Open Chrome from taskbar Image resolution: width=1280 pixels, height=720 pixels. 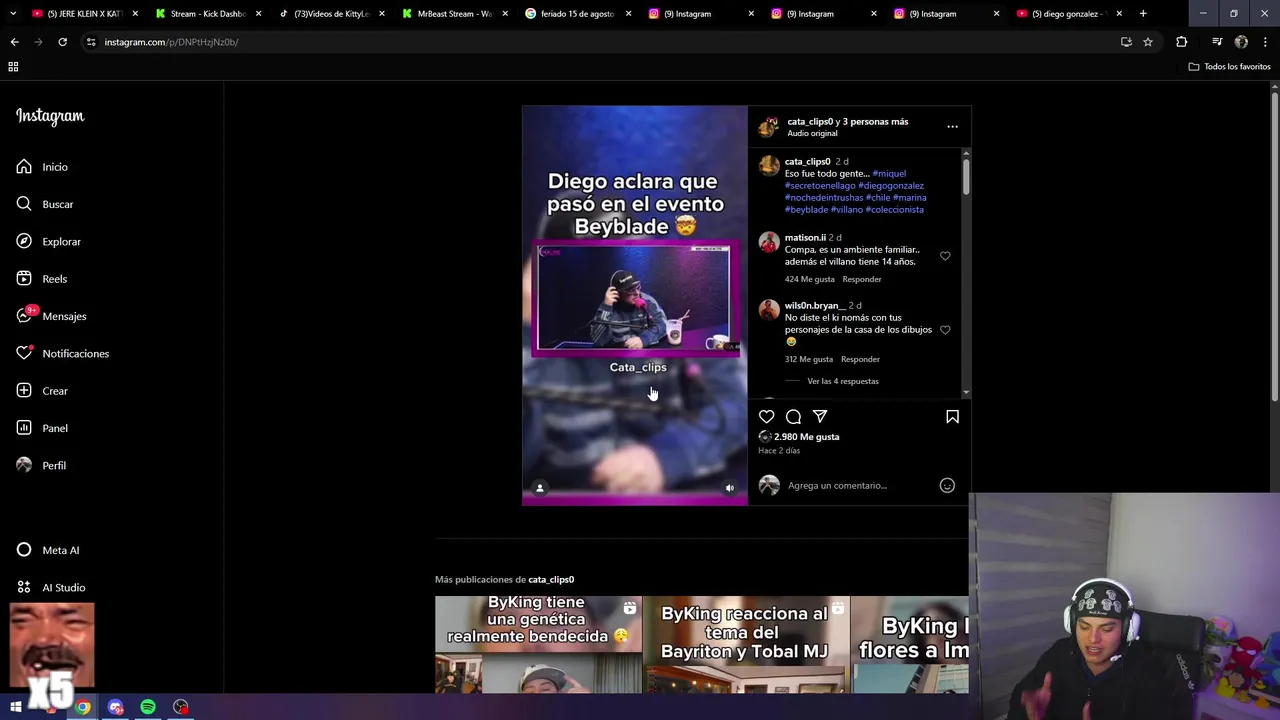[x=83, y=707]
